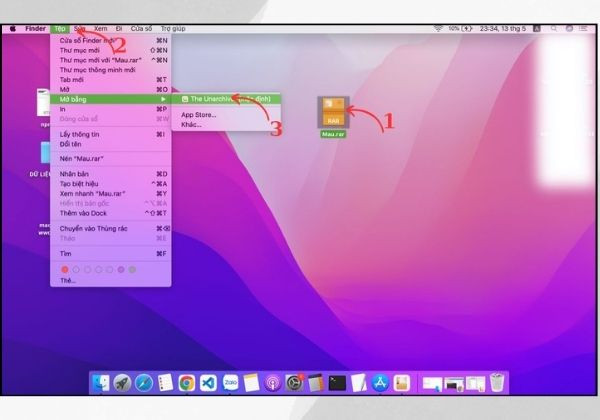Choose Nhân bản menu item
600x420 pixels.
point(111,174)
